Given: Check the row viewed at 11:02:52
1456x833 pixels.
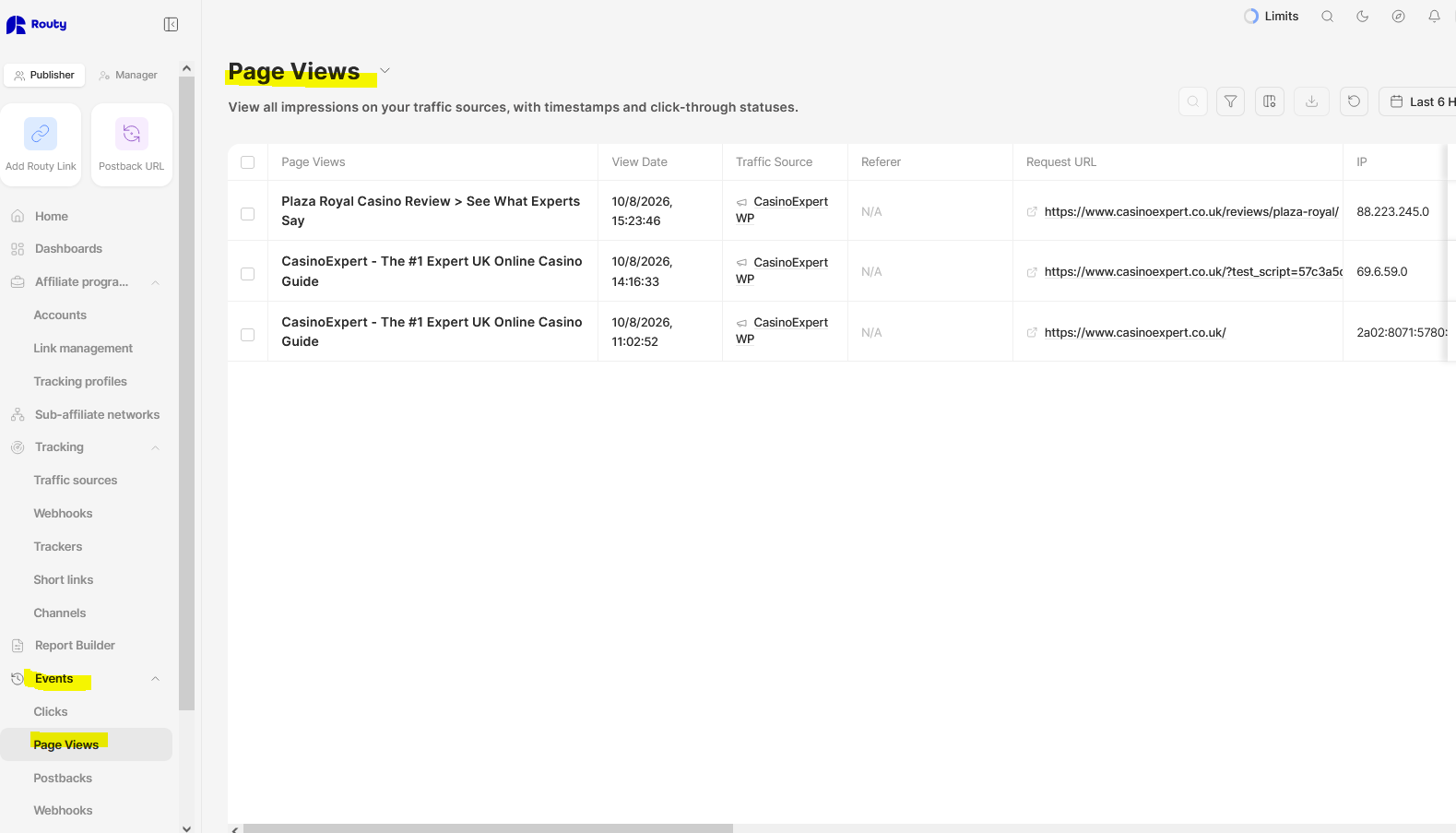Looking at the screenshot, I should point(247,335).
